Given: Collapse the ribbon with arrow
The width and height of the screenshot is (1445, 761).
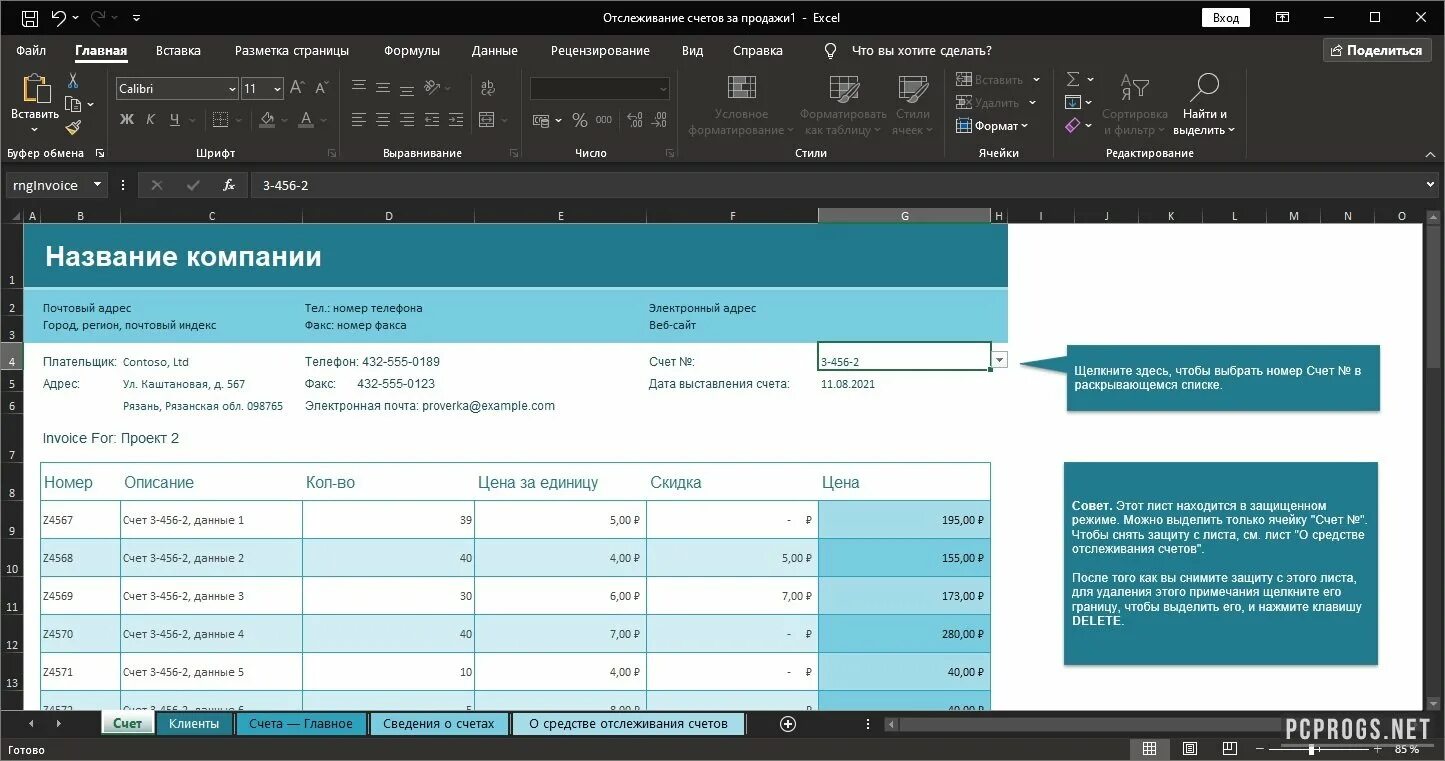Looking at the screenshot, I should click(1430, 154).
